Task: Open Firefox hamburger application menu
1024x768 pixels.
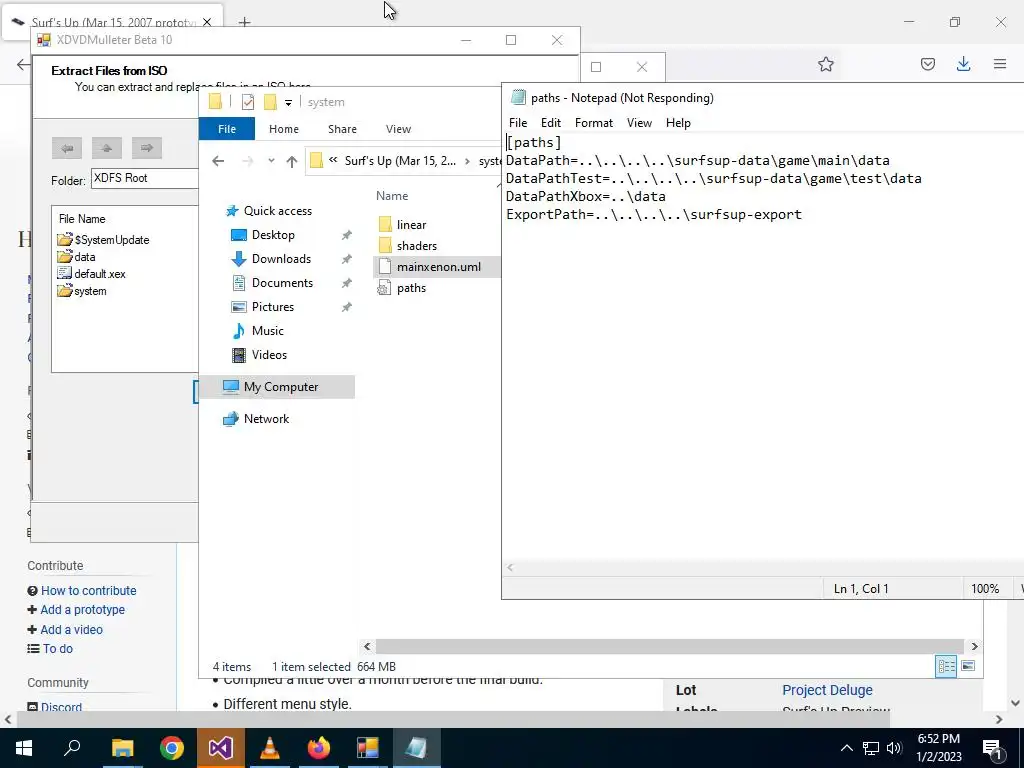Action: (x=999, y=64)
